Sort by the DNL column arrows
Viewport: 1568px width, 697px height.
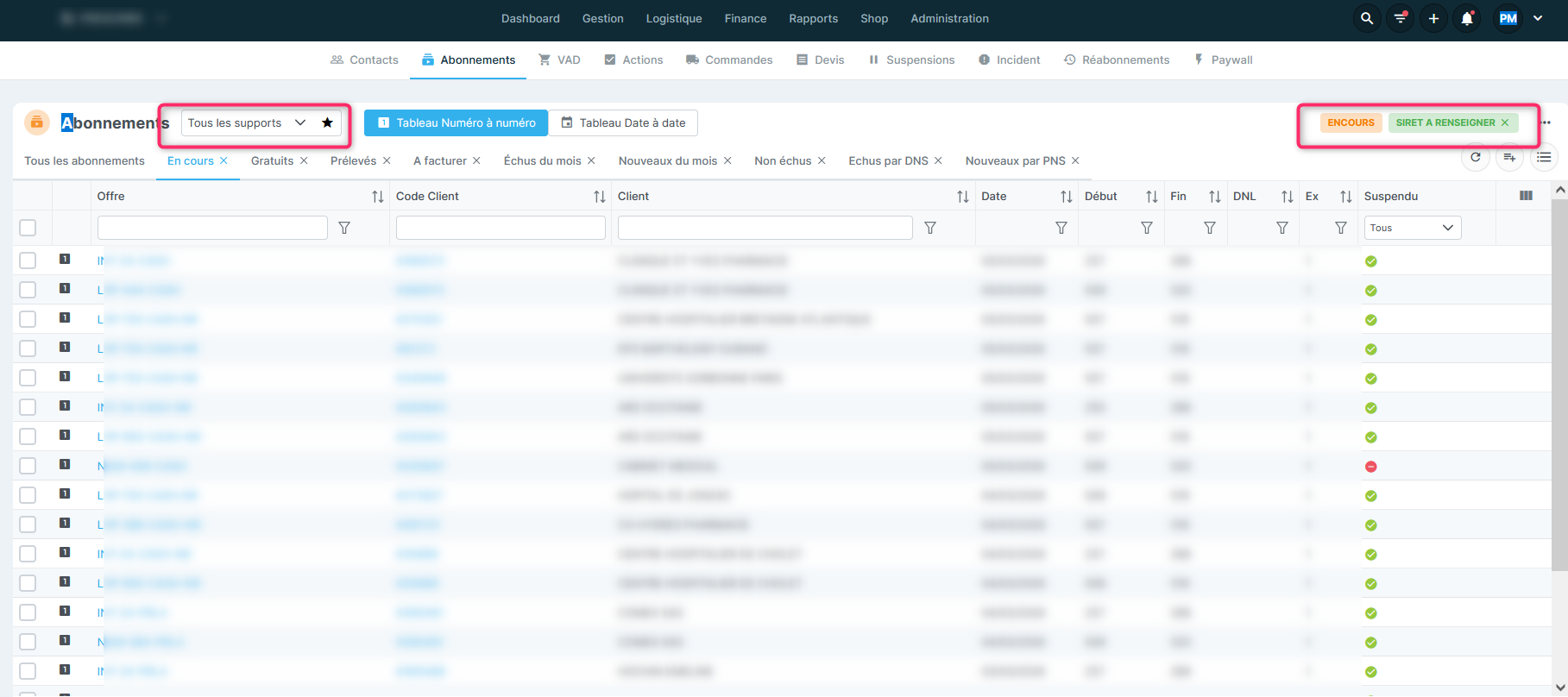[1288, 197]
